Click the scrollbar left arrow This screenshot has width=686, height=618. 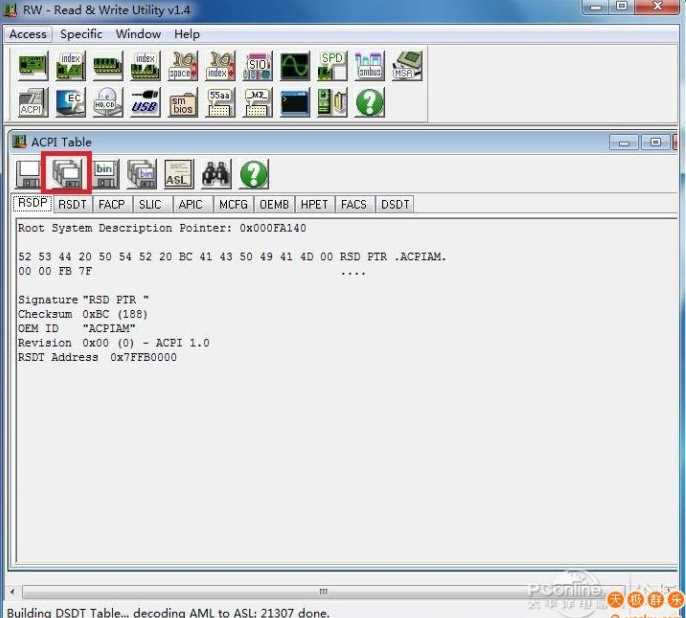coord(13,591)
